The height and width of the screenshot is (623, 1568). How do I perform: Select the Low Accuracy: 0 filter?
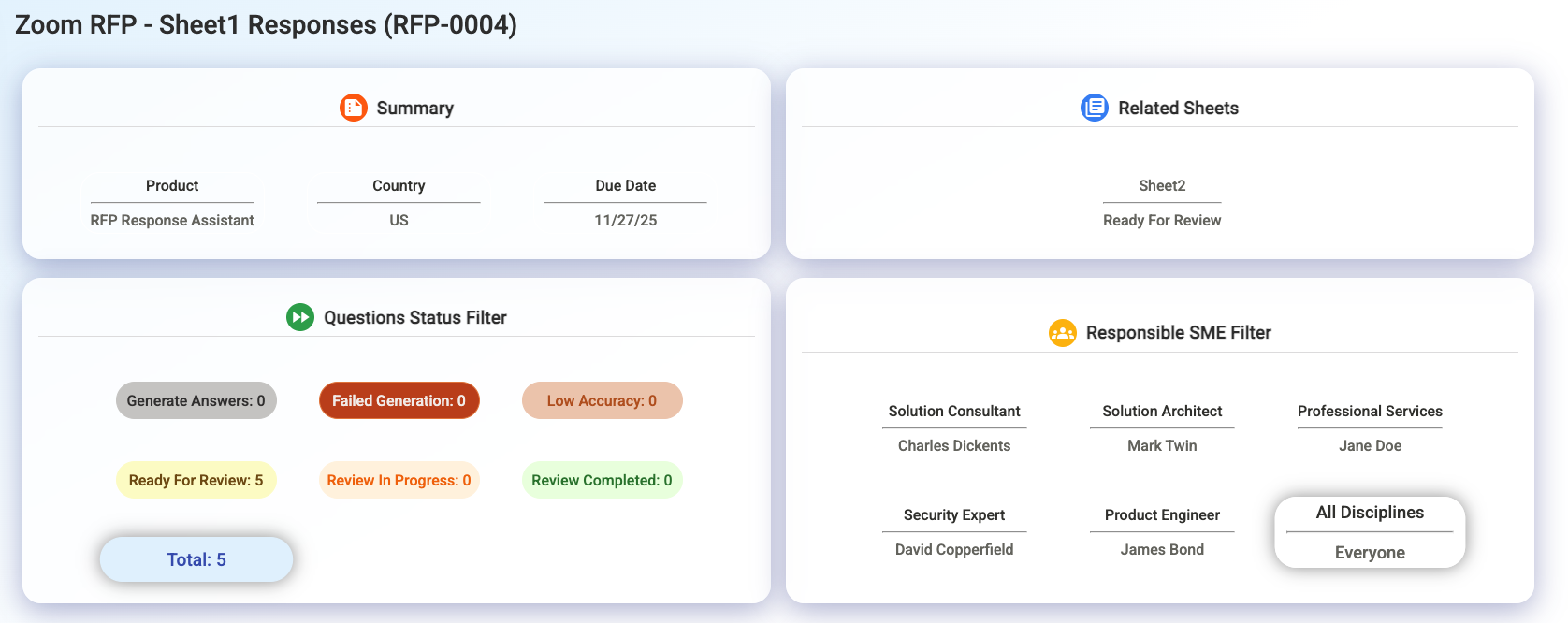(x=603, y=400)
